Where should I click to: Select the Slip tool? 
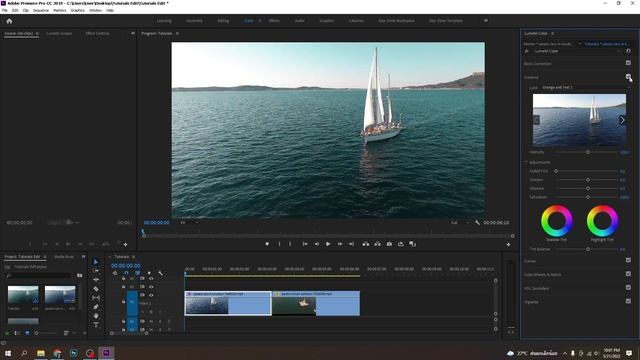[x=96, y=298]
